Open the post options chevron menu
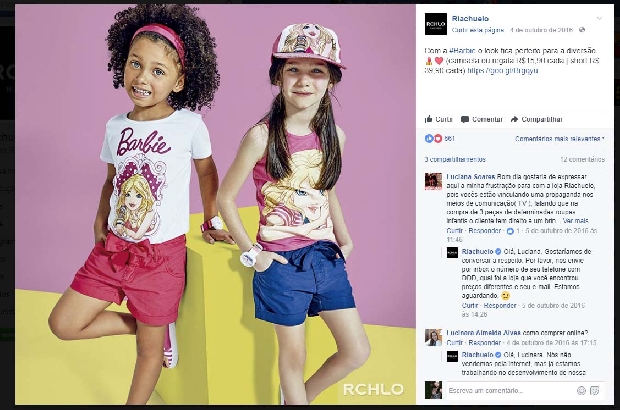This screenshot has height=410, width=620. [x=599, y=18]
